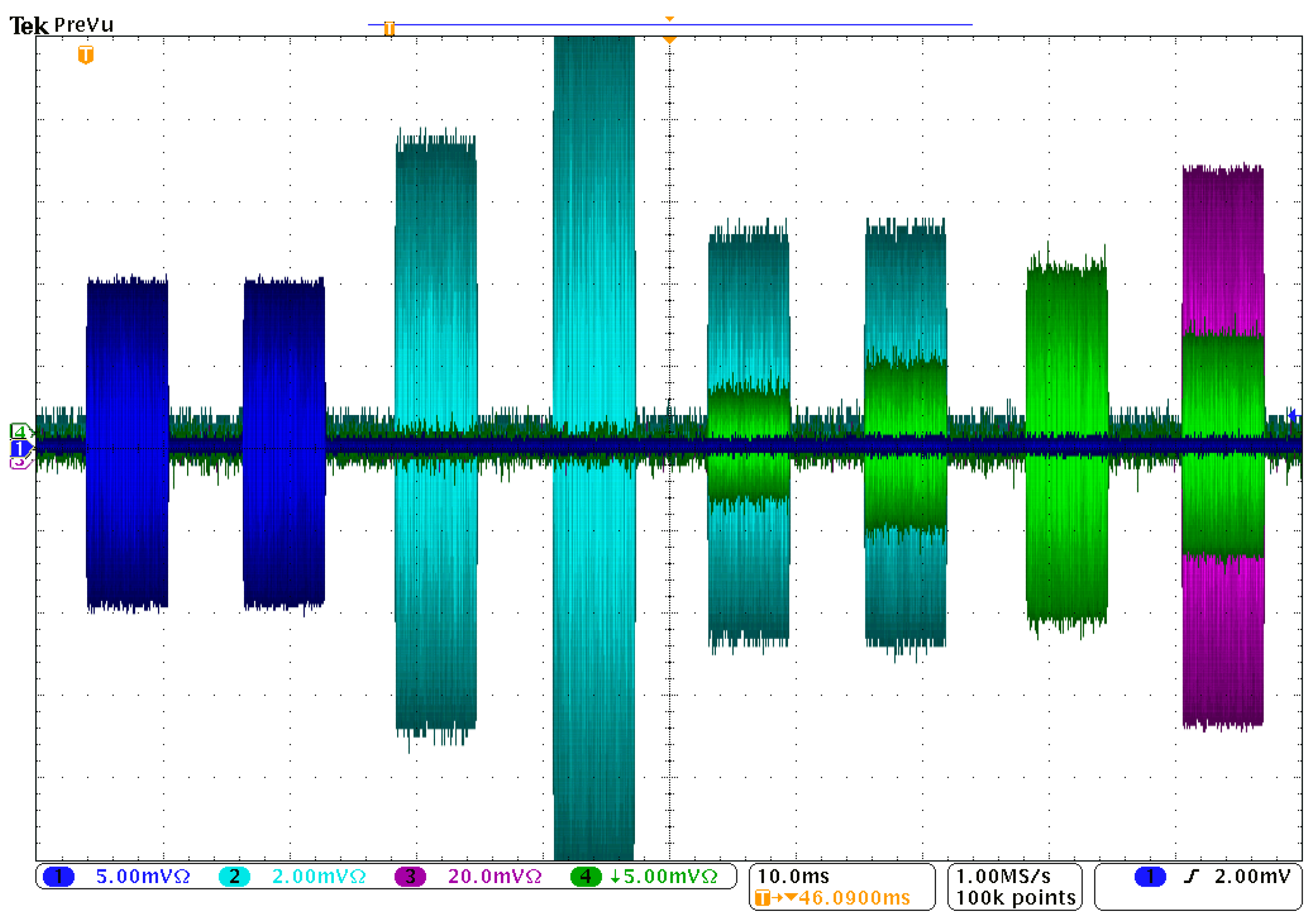Click the 1.00MS/s sample rate readout
1316x918 pixels.
[x=1004, y=876]
